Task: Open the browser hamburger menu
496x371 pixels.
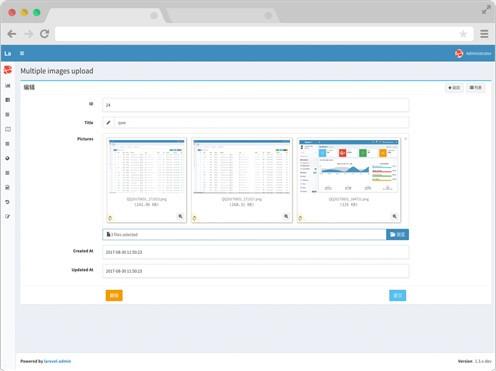Action: (x=484, y=34)
